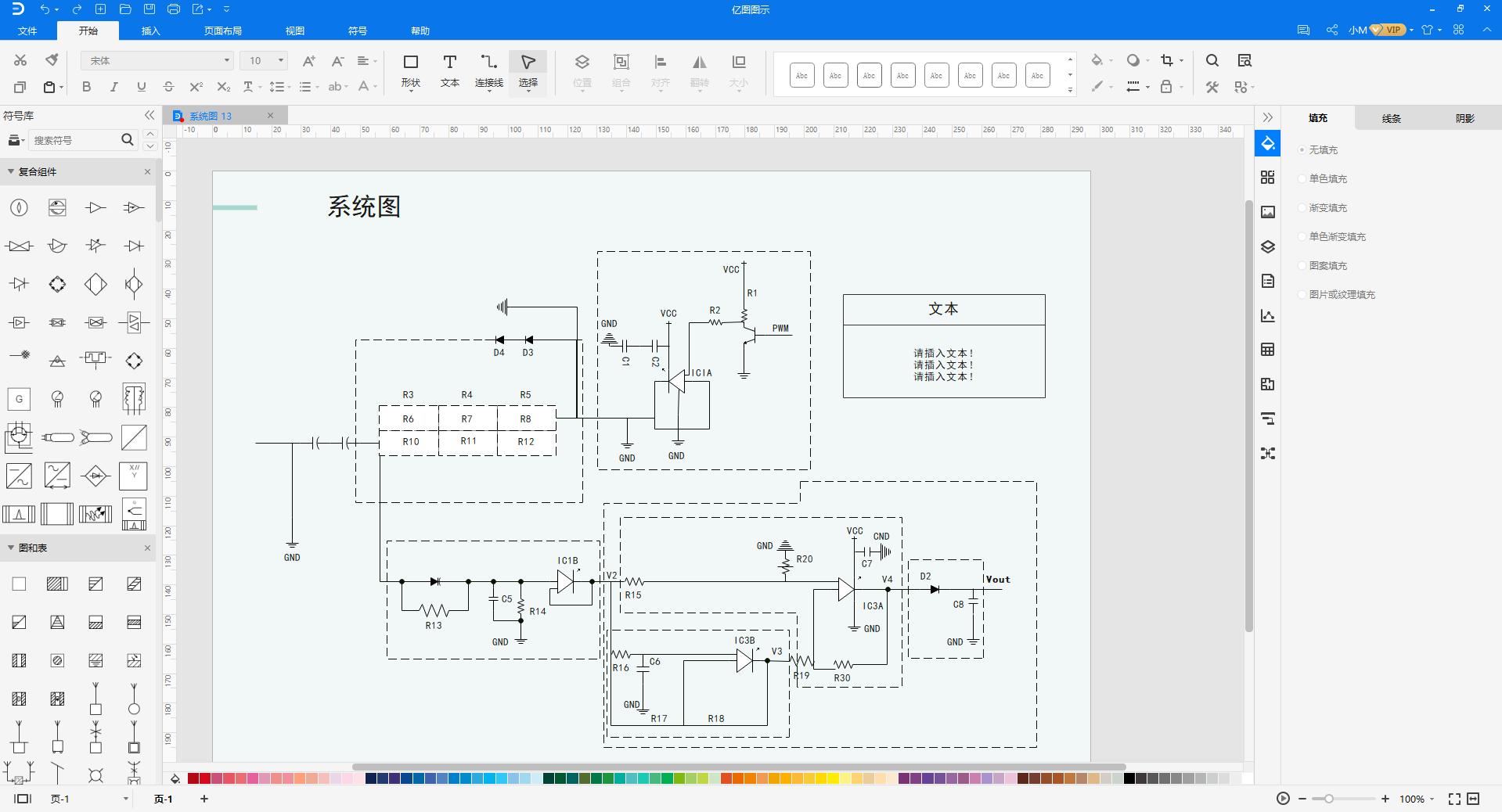Collapse the 复合组件 symbol section
1502x812 pixels.
9,171
